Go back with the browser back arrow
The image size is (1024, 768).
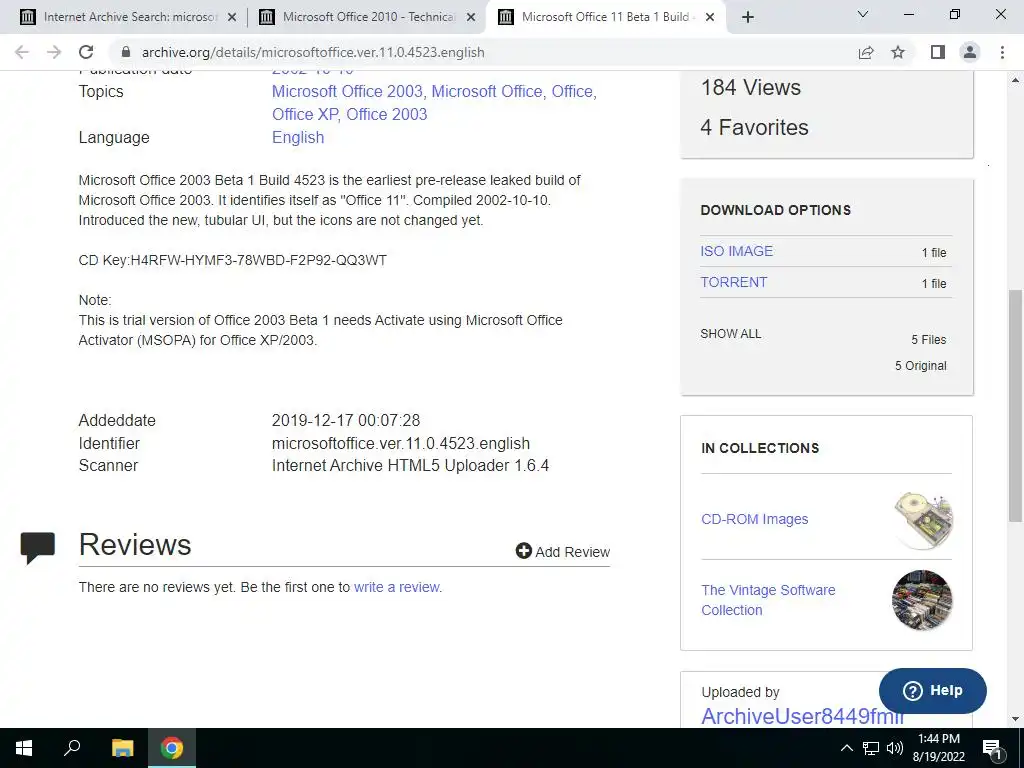point(22,52)
